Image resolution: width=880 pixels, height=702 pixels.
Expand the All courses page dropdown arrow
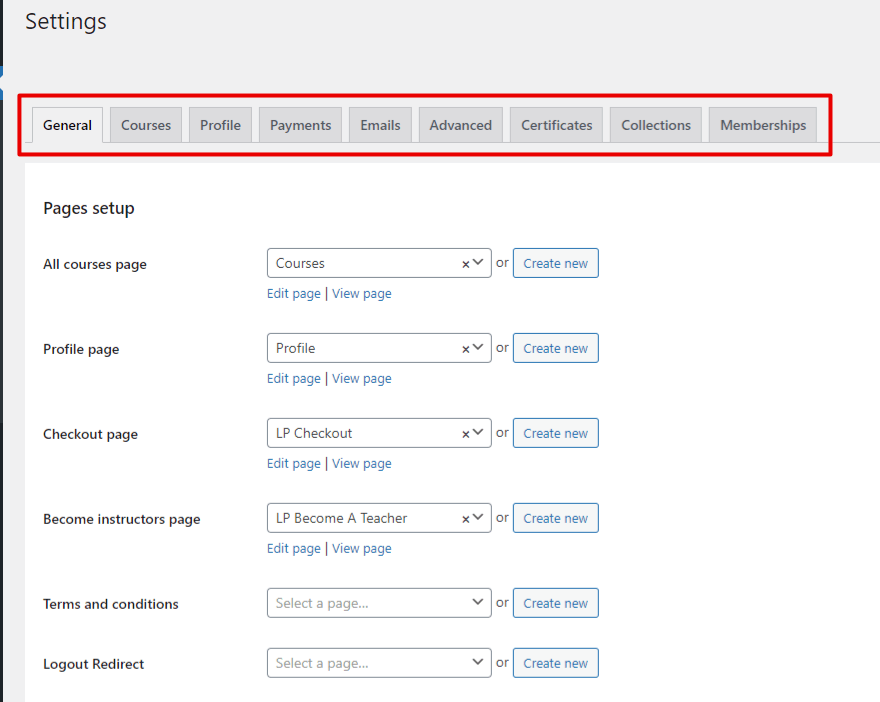478,263
